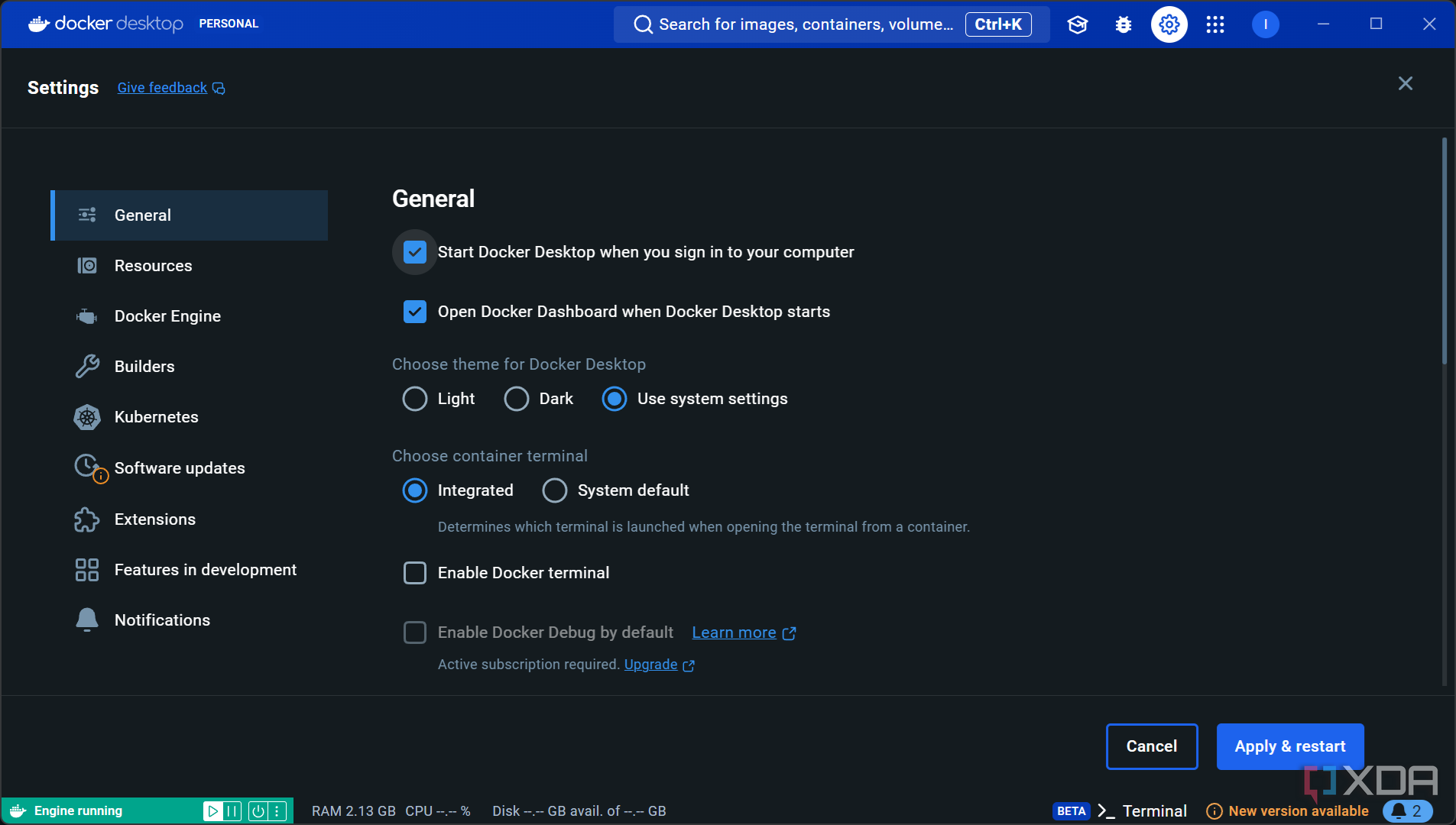Click the Settings gear icon in header

pos(1169,24)
